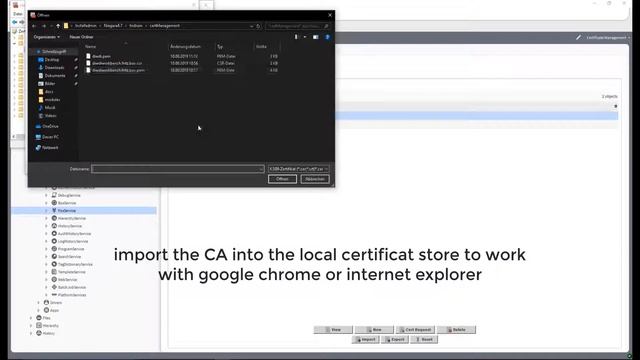The width and height of the screenshot is (640, 360).
Task: Sort files by the Typ column
Action: click(x=220, y=47)
